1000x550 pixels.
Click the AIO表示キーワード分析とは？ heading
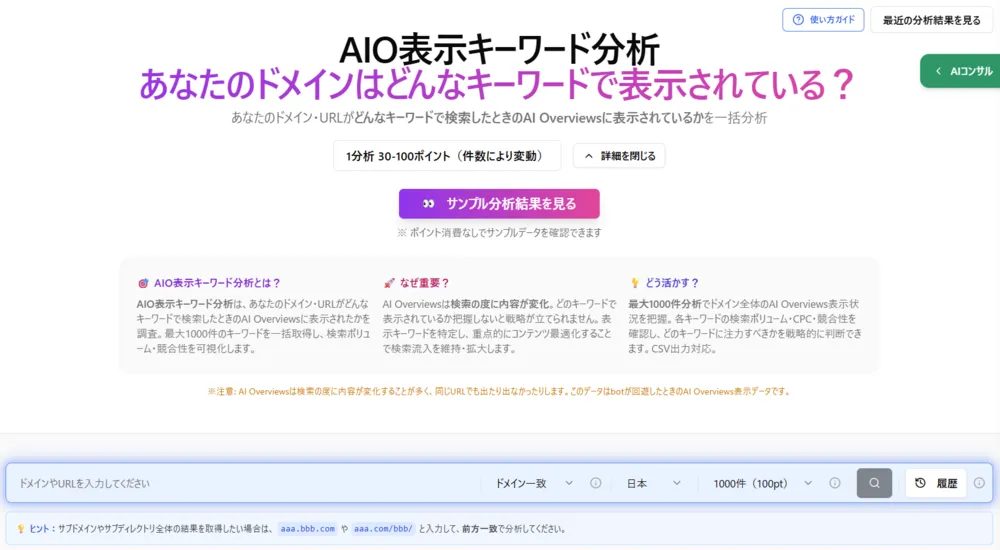pos(217,283)
